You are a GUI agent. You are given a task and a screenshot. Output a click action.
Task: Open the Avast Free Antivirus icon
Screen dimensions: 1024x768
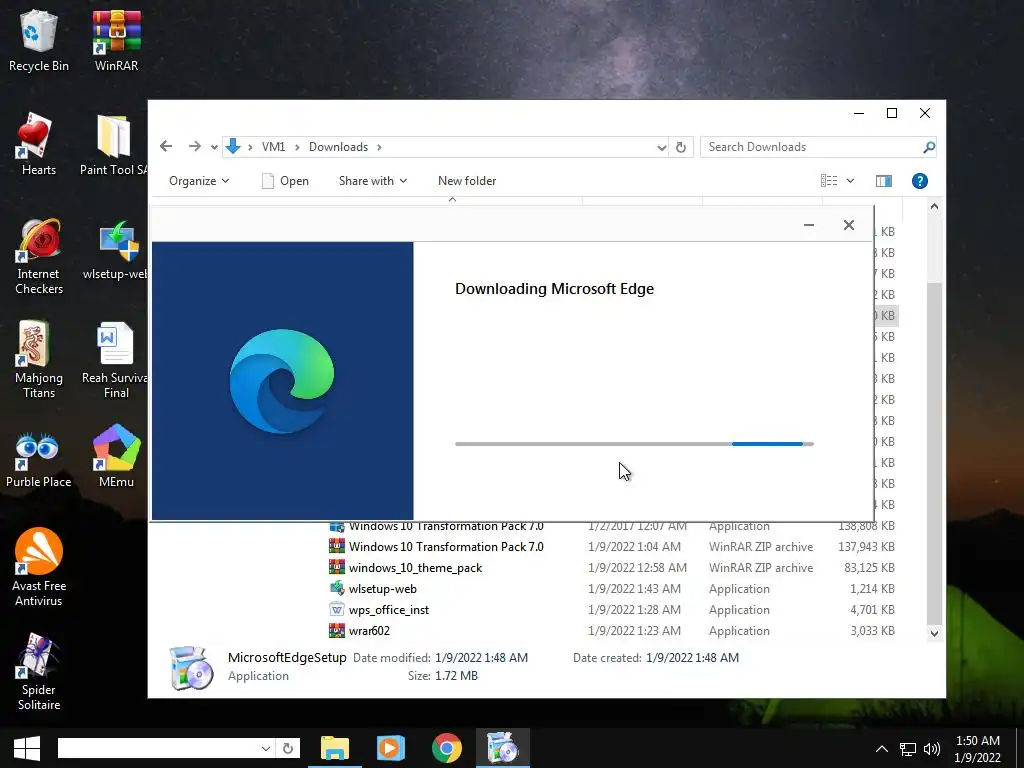[39, 567]
